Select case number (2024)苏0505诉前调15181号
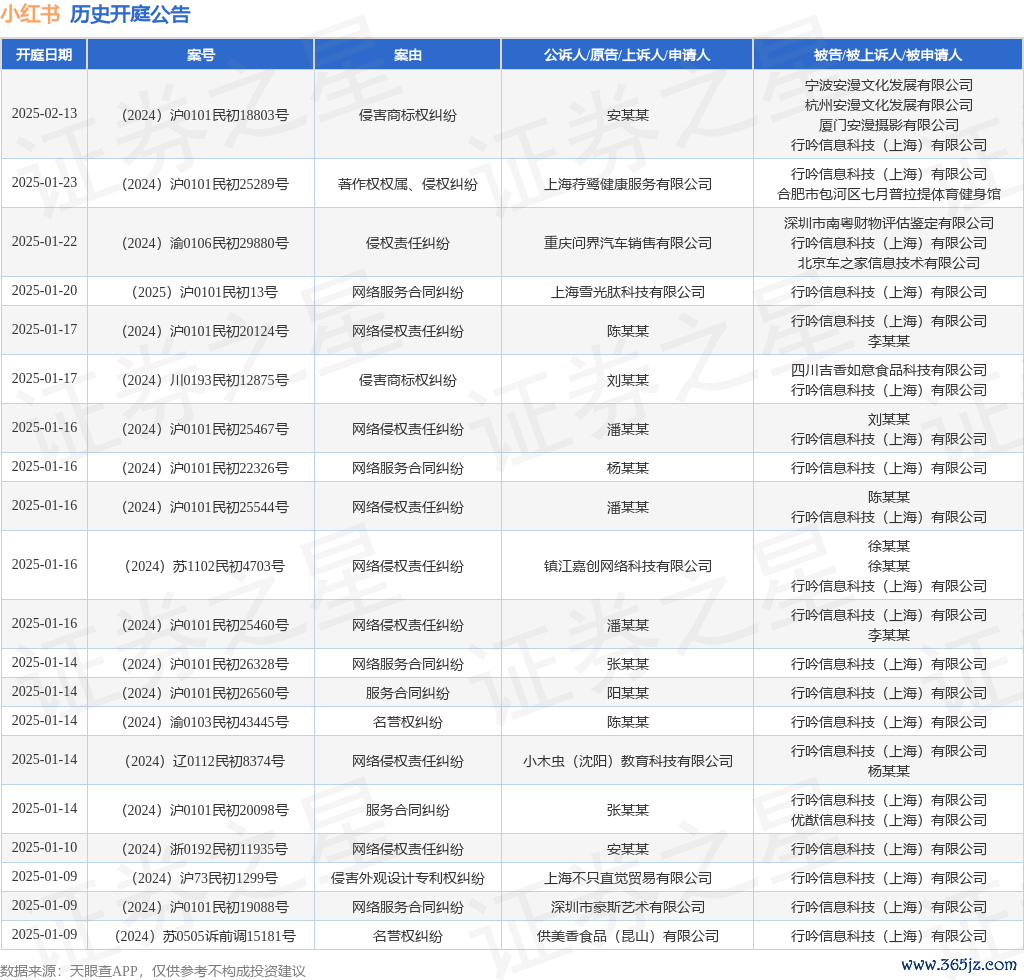 coord(204,936)
